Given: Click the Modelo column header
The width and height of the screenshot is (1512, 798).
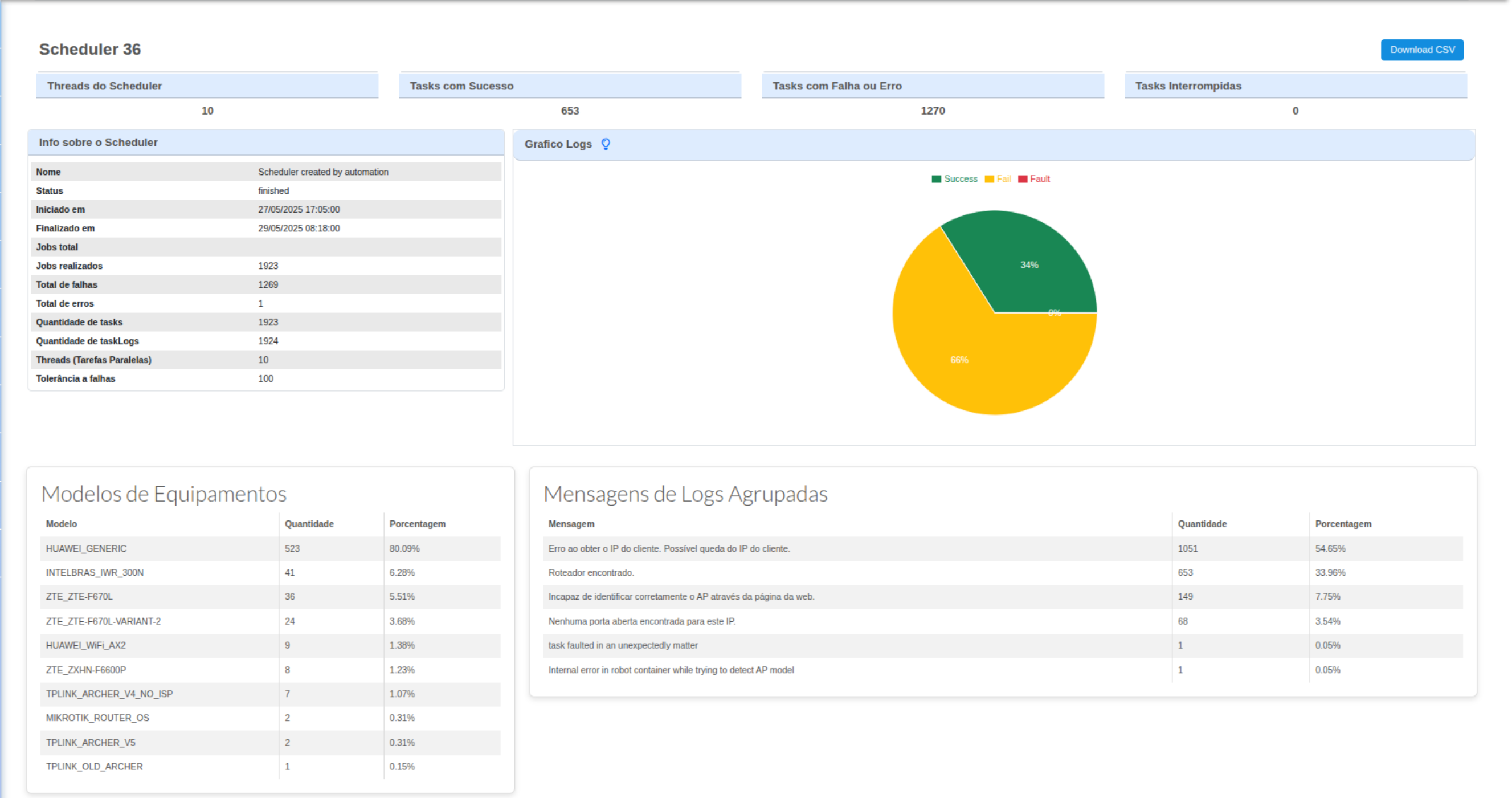Looking at the screenshot, I should pos(62,524).
